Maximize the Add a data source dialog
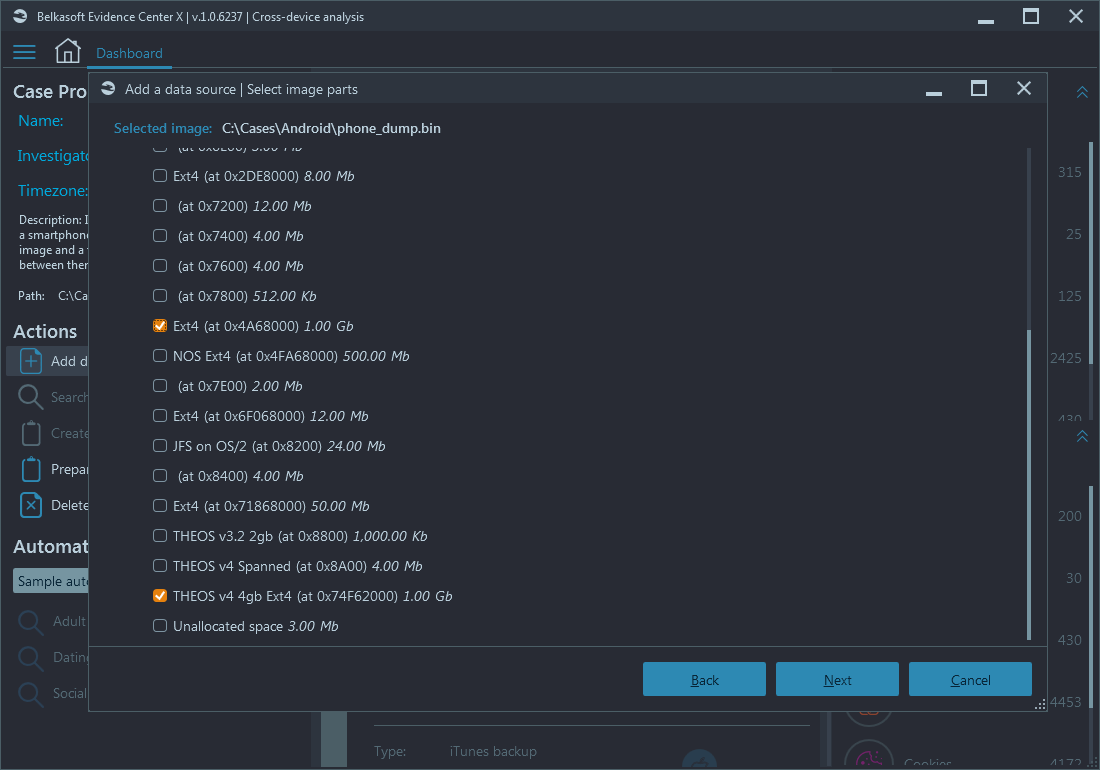The width and height of the screenshot is (1100, 770). (979, 88)
